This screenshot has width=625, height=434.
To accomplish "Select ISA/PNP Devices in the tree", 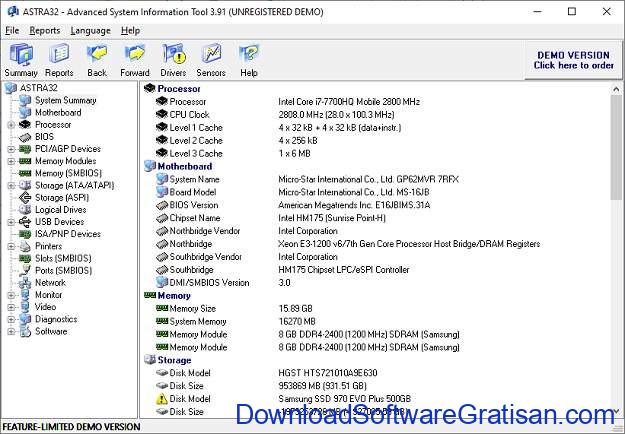I will coord(68,234).
